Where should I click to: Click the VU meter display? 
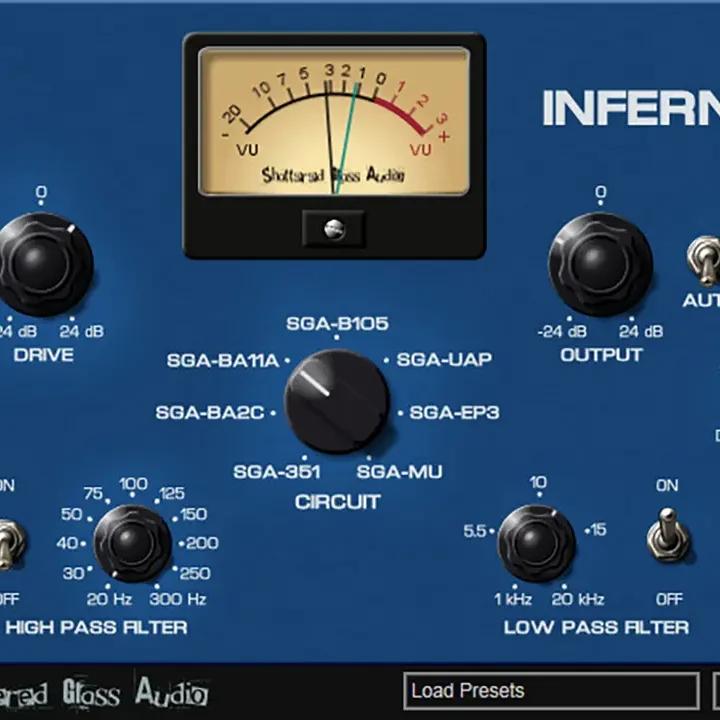click(334, 121)
